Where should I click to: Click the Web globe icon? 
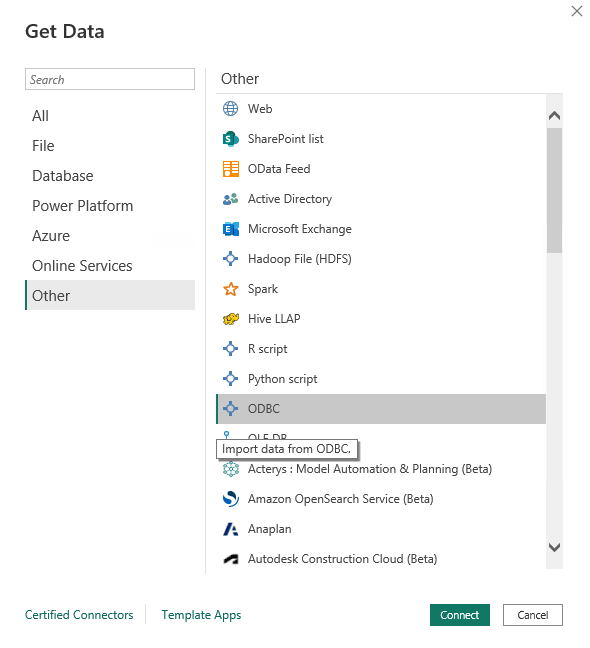click(231, 109)
